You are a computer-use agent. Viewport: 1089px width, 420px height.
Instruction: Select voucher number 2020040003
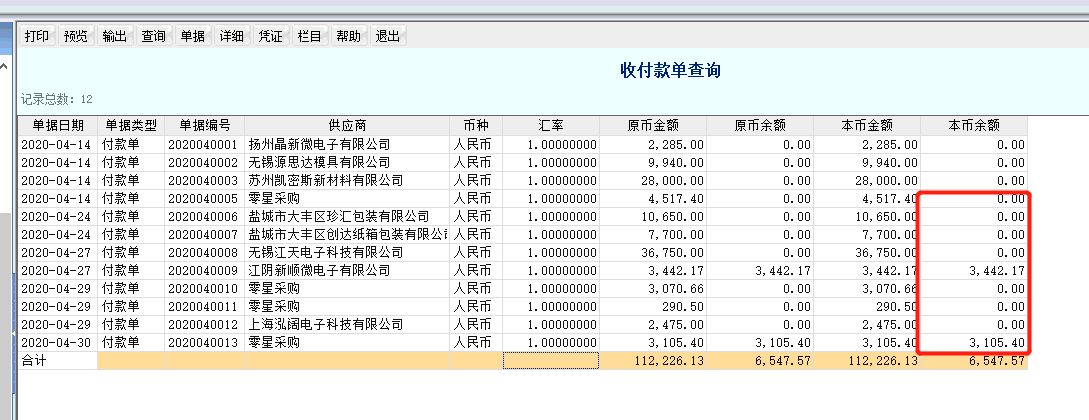click(x=205, y=180)
